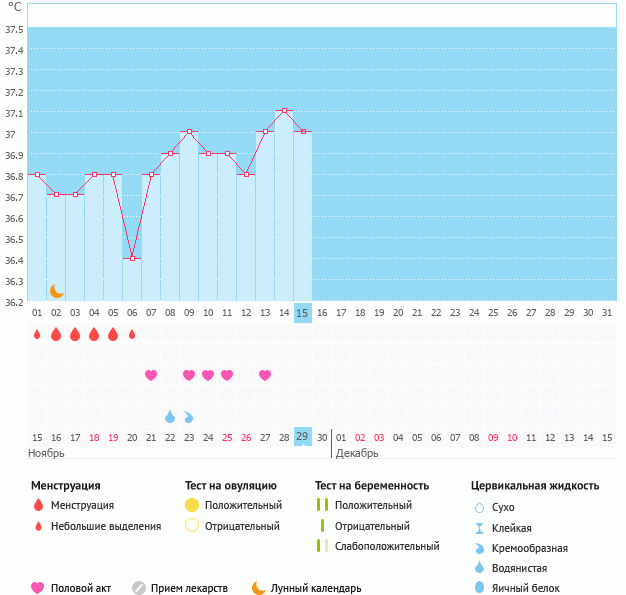Click the Половой акт heart icon in legend

pos(38,588)
